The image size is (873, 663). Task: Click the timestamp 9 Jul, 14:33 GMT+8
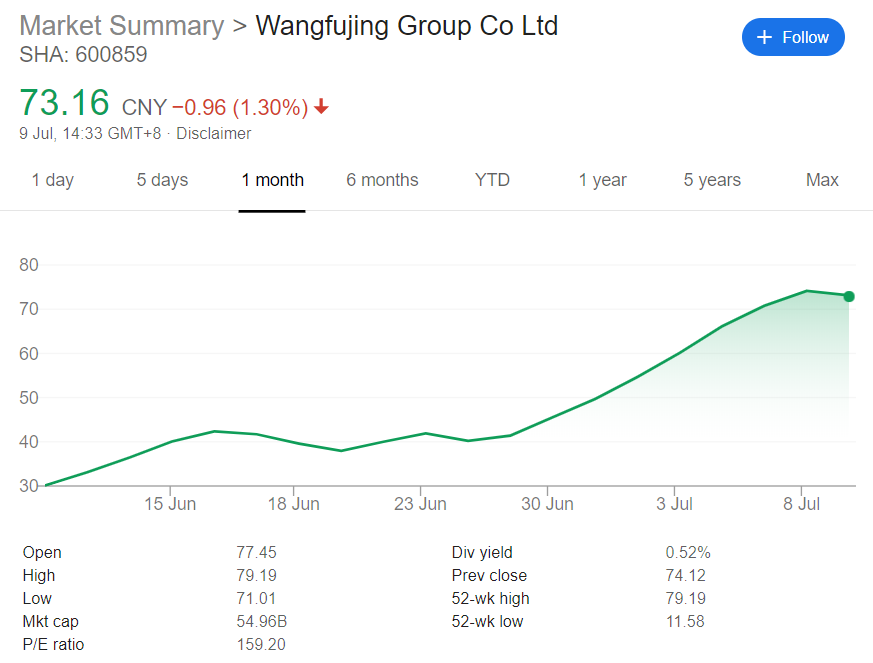tap(90, 134)
